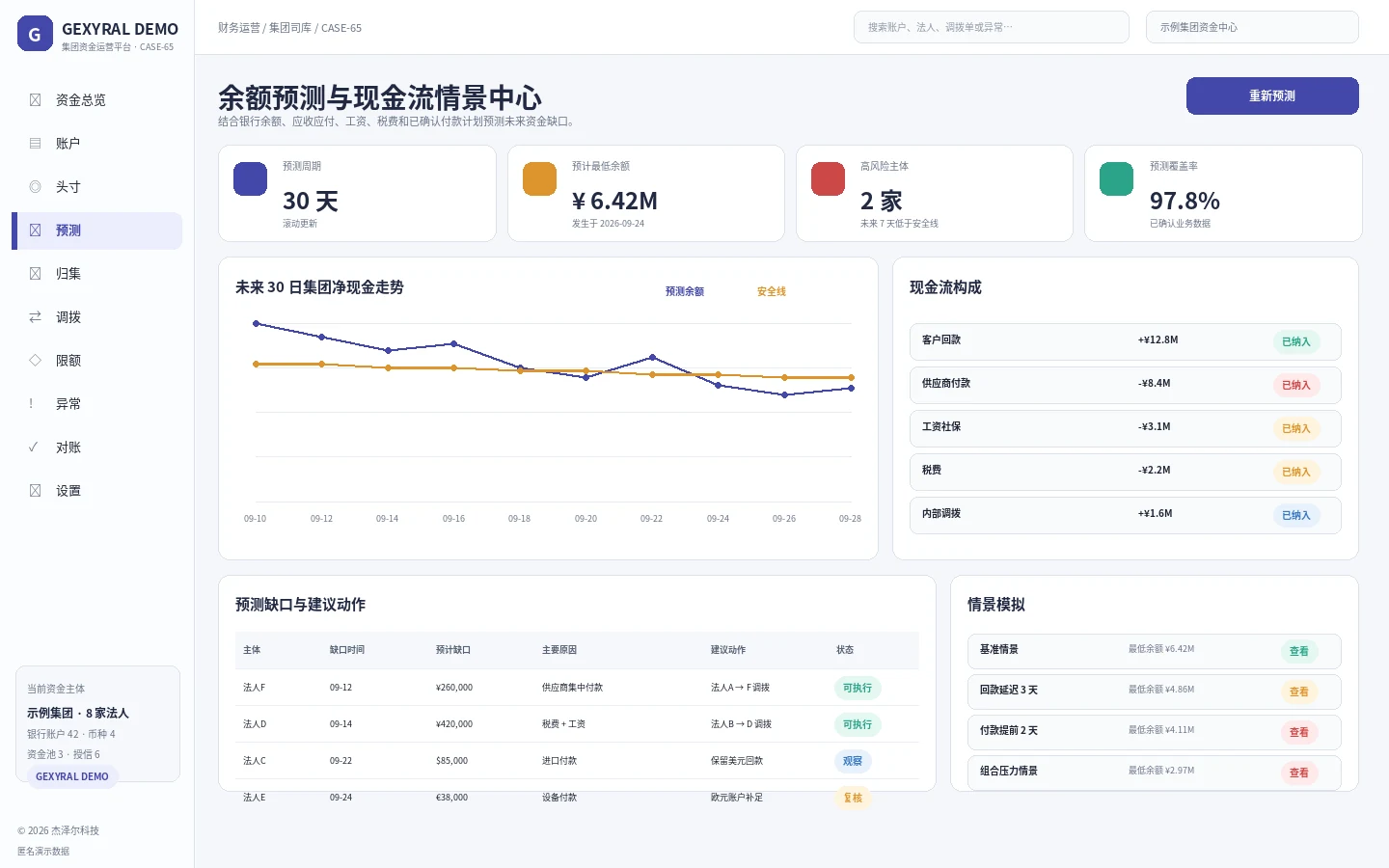
Task: Click 已纳入 tag for 工资社保
Action: [x=1296, y=429]
